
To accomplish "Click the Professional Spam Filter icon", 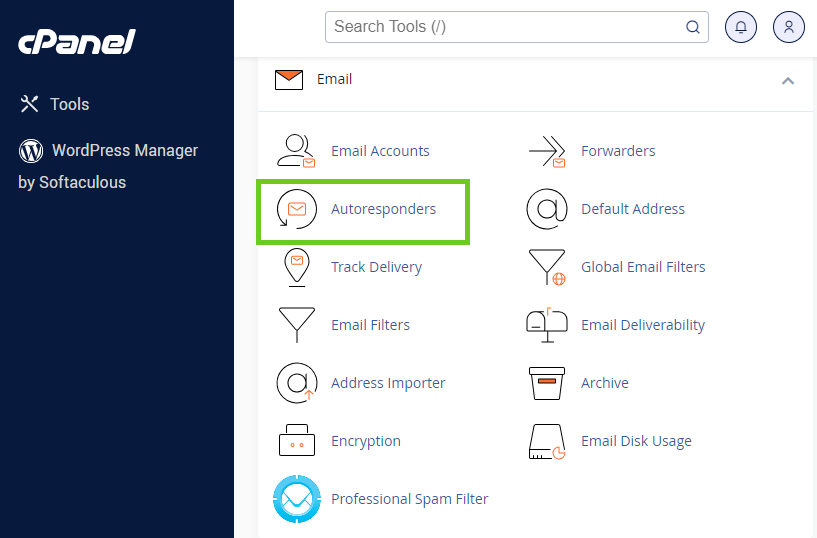I will coord(296,499).
